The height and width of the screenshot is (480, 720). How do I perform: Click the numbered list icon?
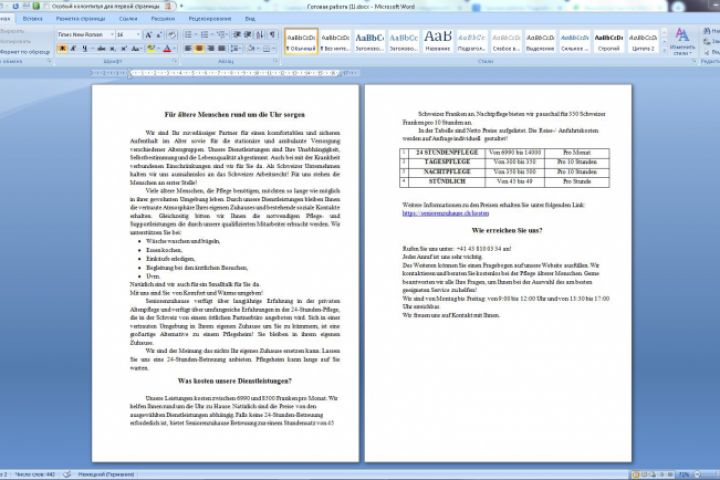[x=205, y=35]
